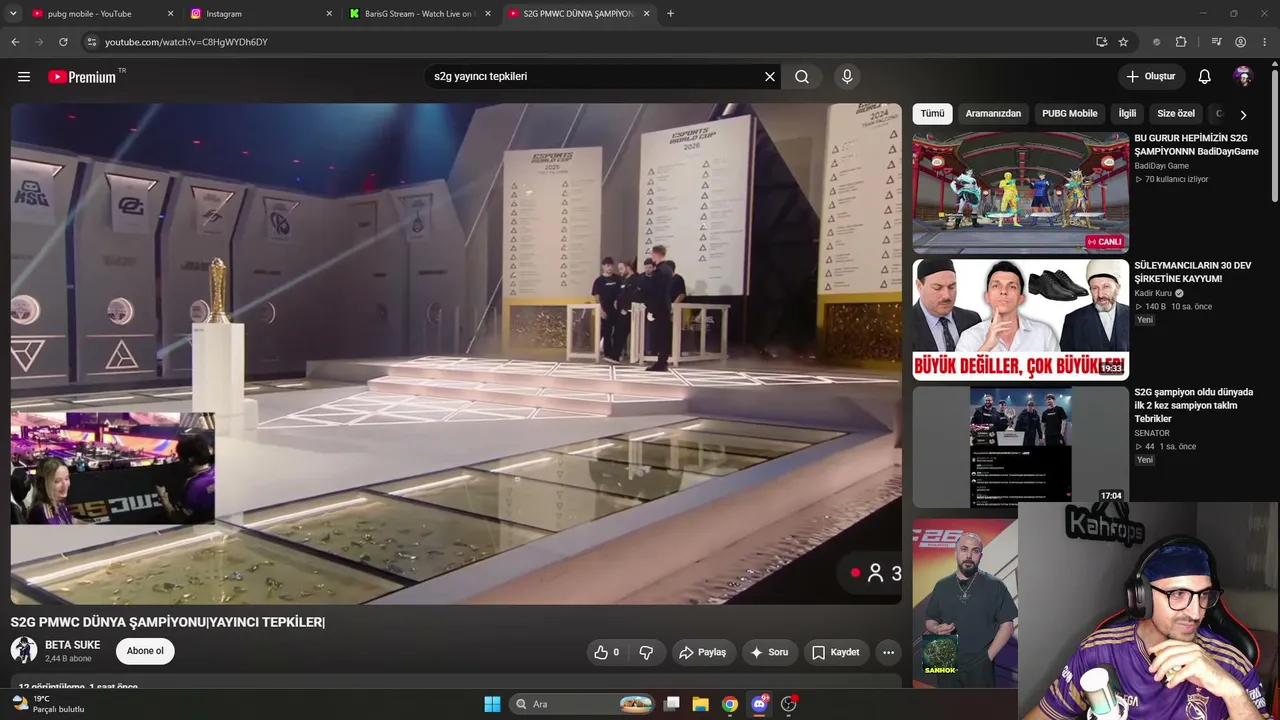Open Discord from the taskbar
The height and width of the screenshot is (720, 1280).
point(759,704)
